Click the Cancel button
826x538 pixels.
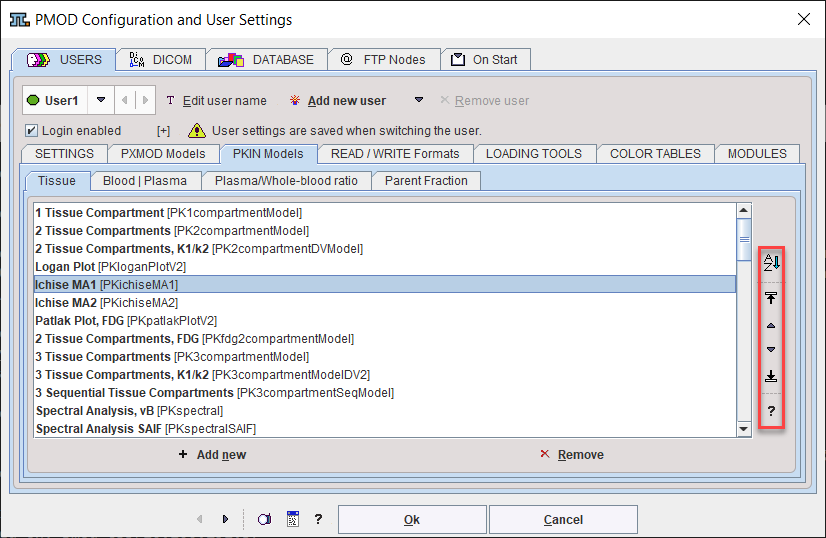pos(563,520)
